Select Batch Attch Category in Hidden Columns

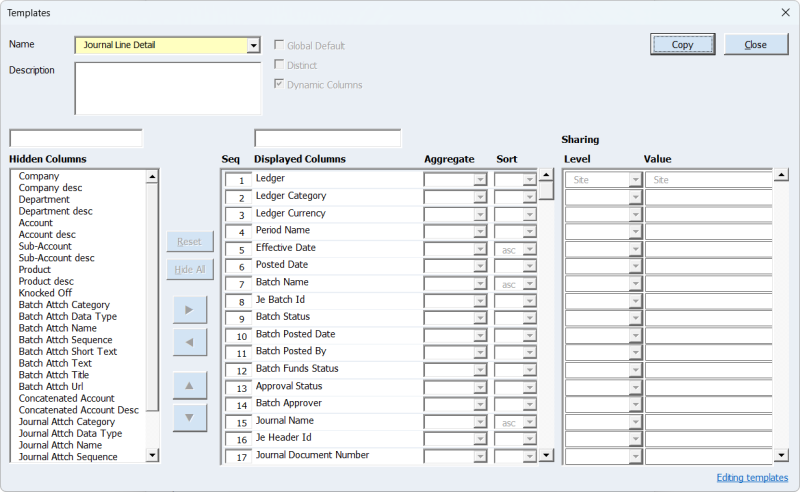(64, 305)
